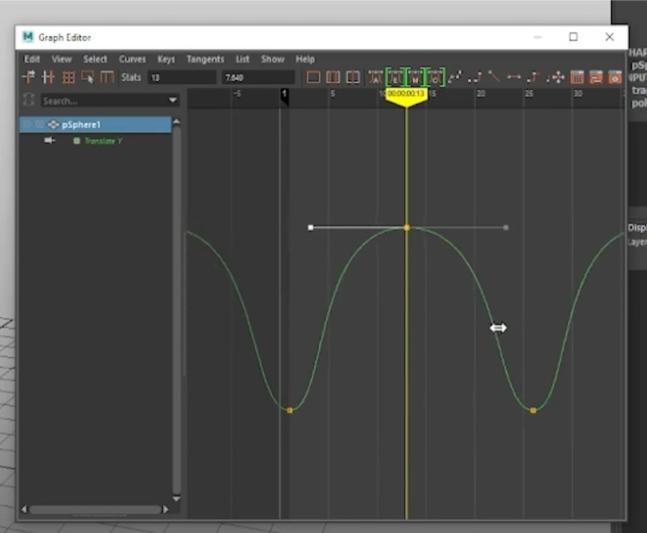
Task: Open the search options dropdown arrow
Action: pyautogui.click(x=173, y=100)
